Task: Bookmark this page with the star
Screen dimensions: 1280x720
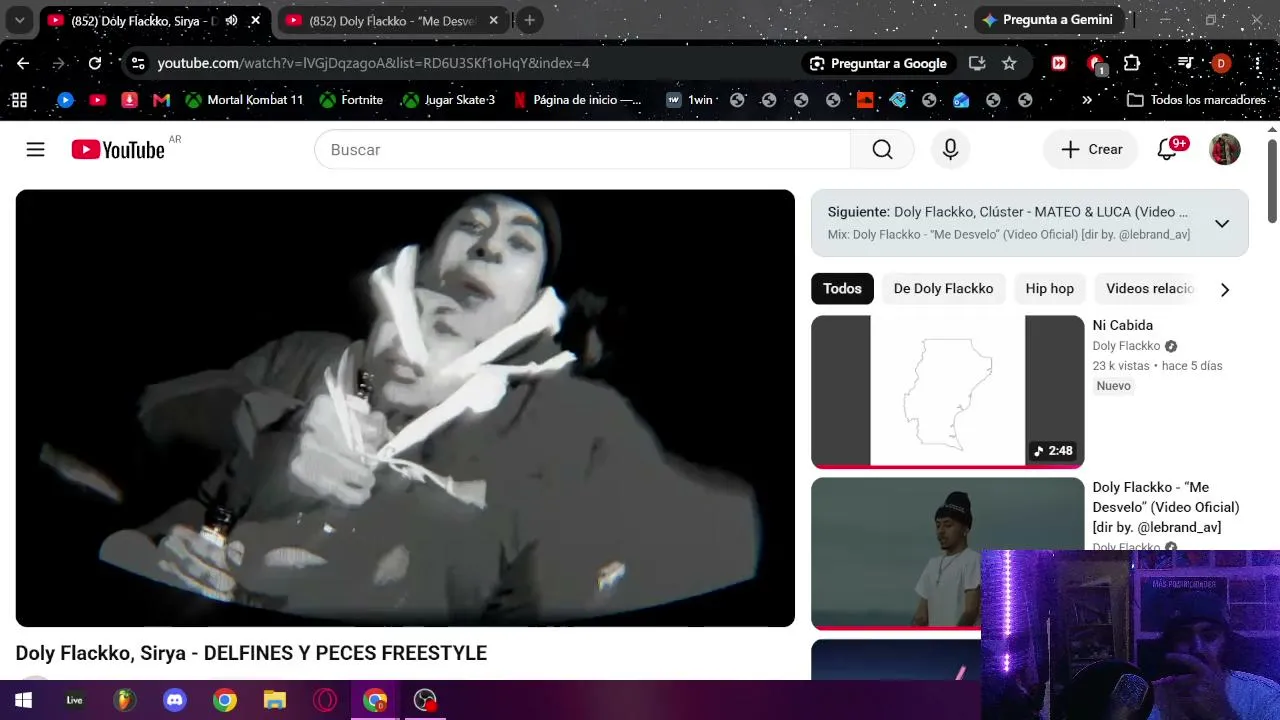Action: 1009,63
